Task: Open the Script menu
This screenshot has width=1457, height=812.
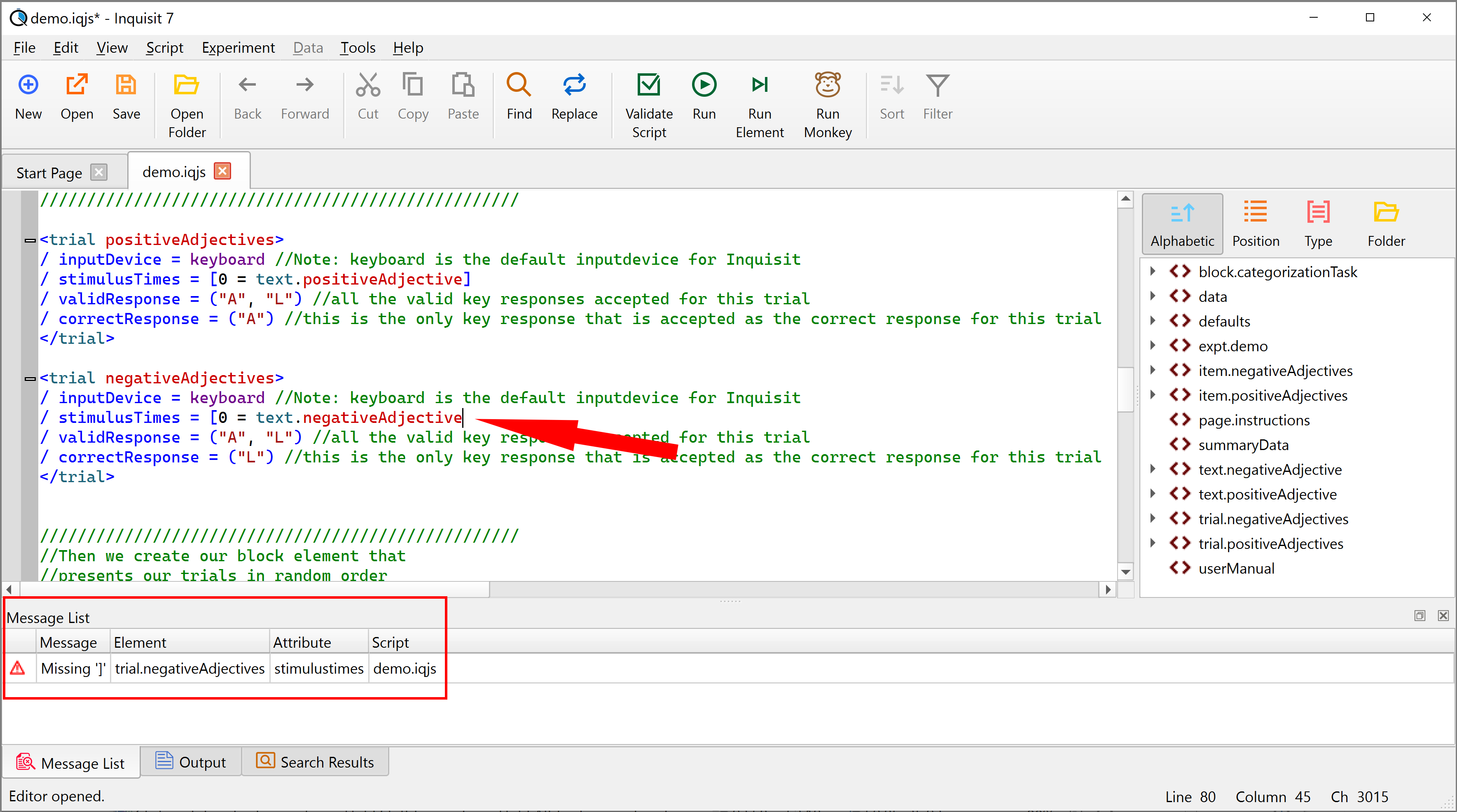Action: (163, 47)
